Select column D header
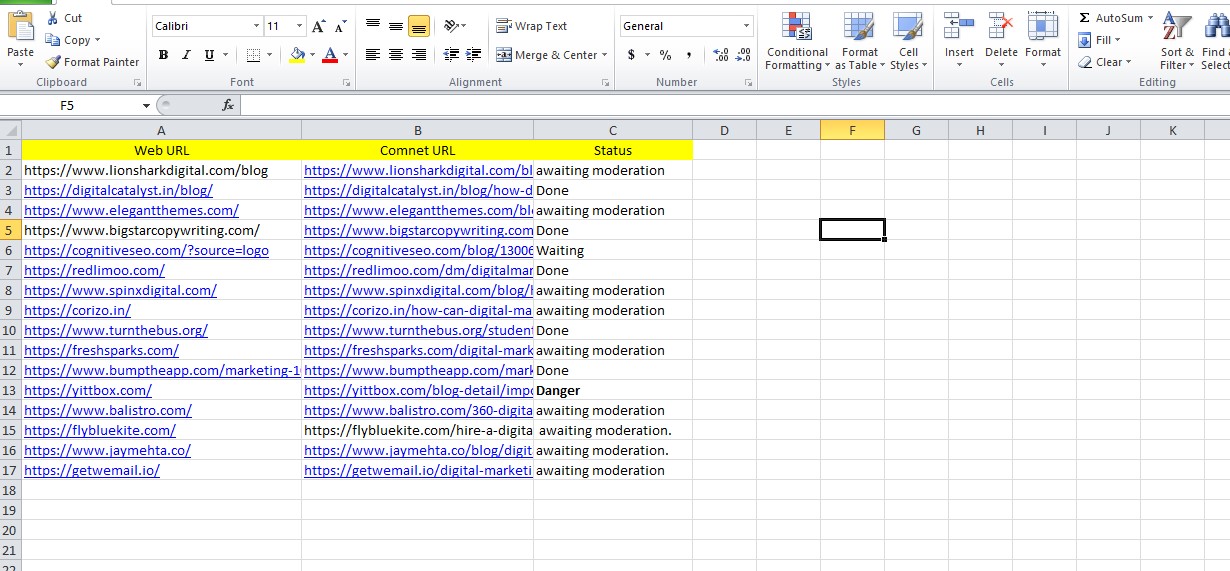 click(x=724, y=130)
